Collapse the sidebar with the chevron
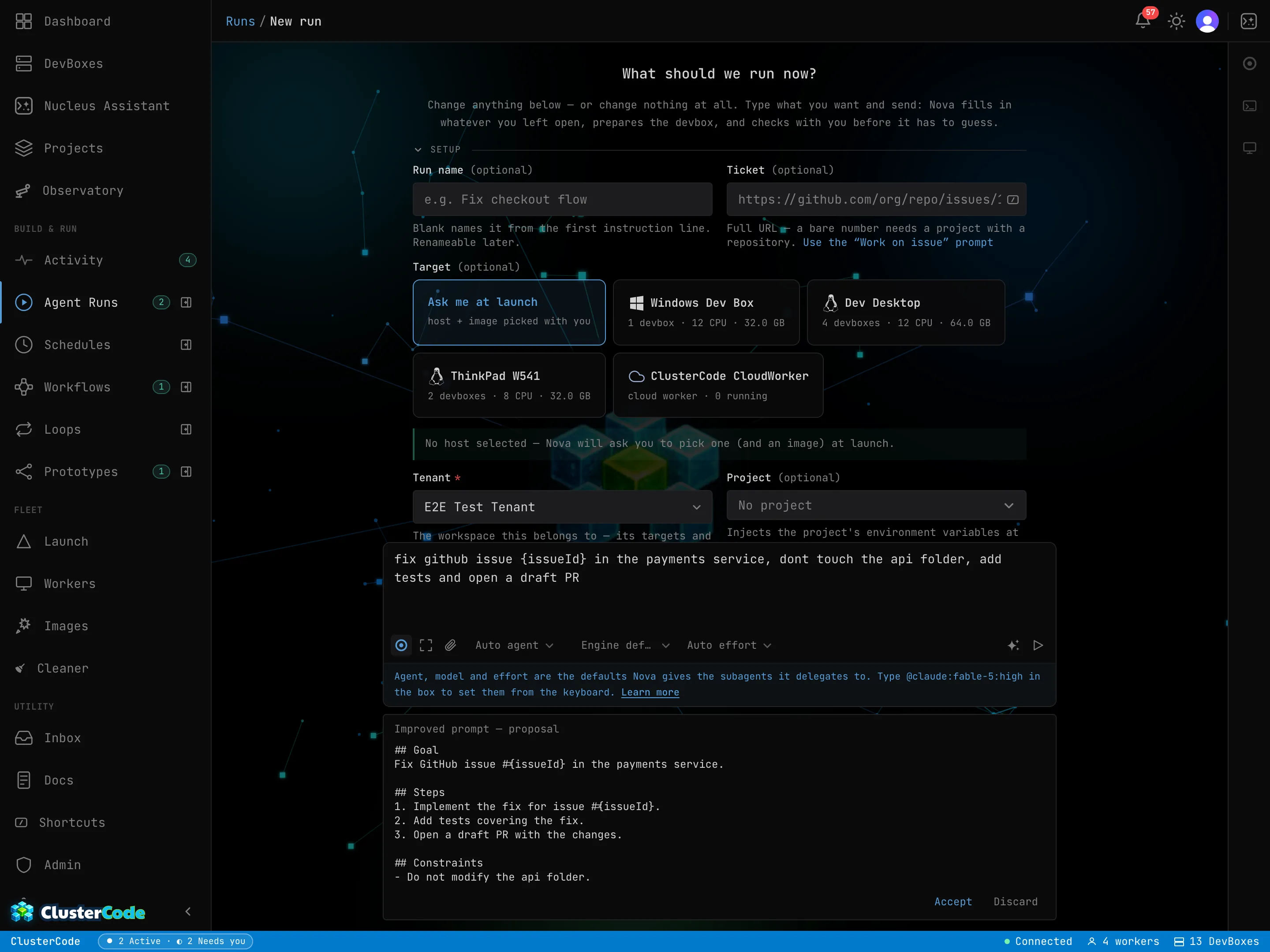The width and height of the screenshot is (1270, 952). coord(188,911)
